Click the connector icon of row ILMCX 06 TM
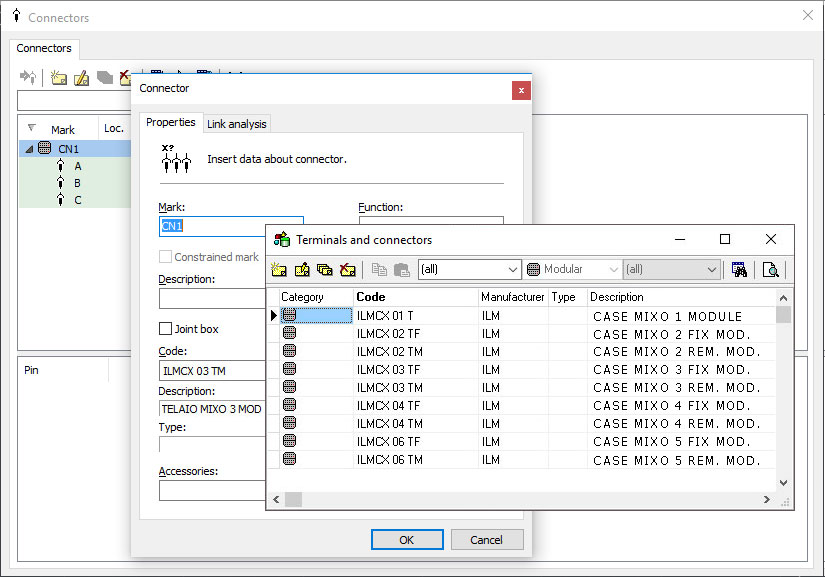Viewport: 825px width, 577px height. pyautogui.click(x=289, y=458)
